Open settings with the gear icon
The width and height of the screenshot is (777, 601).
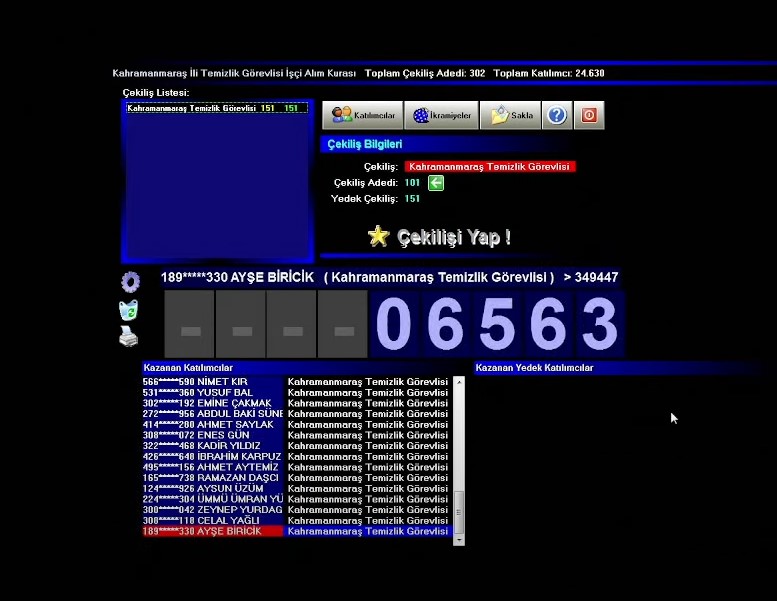click(x=130, y=282)
